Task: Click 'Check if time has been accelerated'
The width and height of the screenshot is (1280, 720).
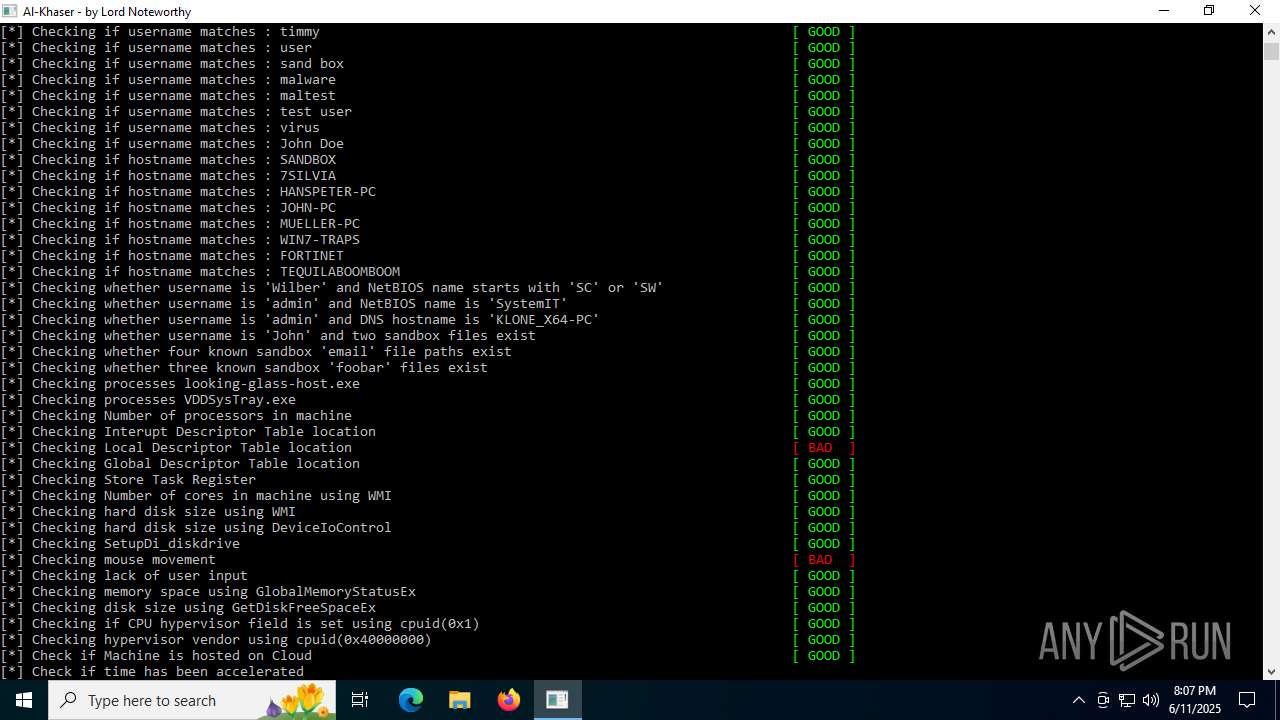Action: pyautogui.click(x=168, y=672)
